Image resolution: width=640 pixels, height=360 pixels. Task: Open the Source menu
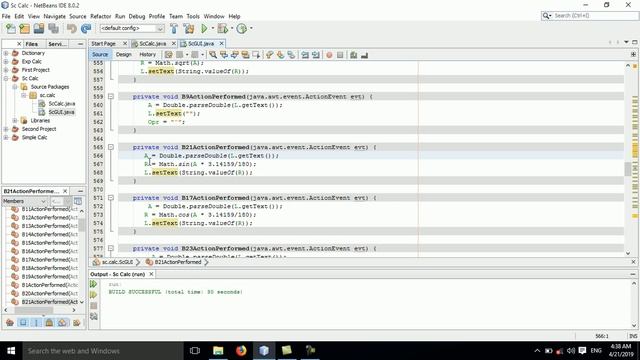[x=78, y=16]
